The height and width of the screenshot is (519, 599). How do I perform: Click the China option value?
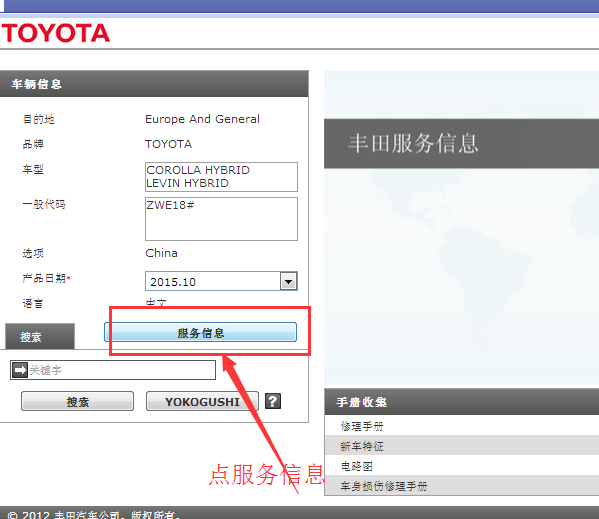[161, 253]
